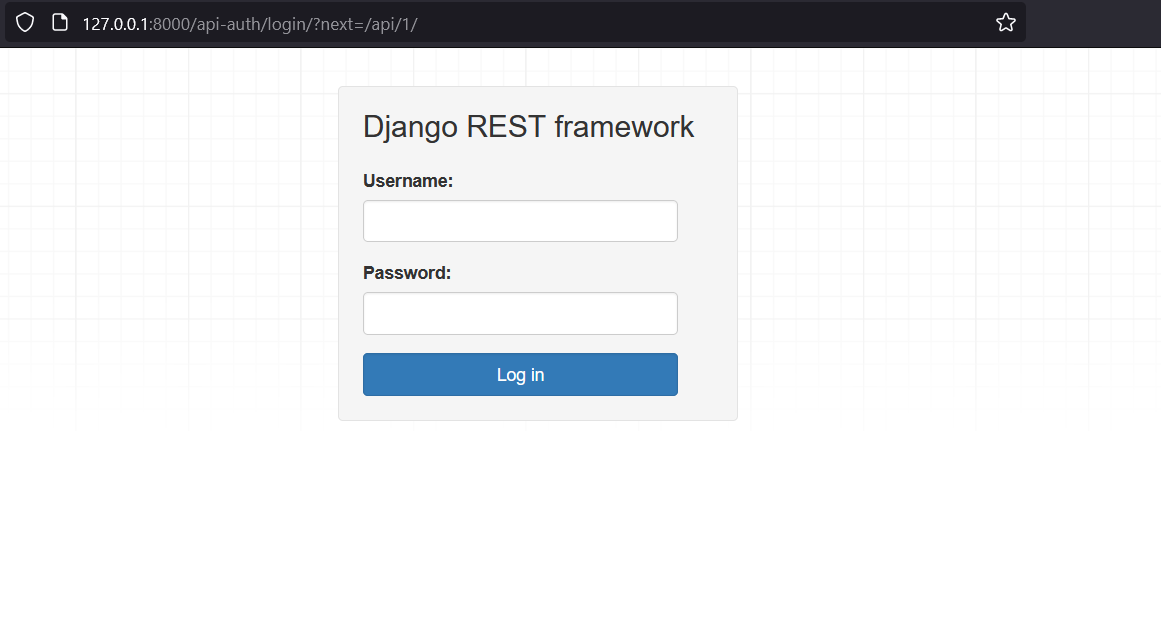Click the Password label text
The height and width of the screenshot is (619, 1161).
[x=406, y=272]
